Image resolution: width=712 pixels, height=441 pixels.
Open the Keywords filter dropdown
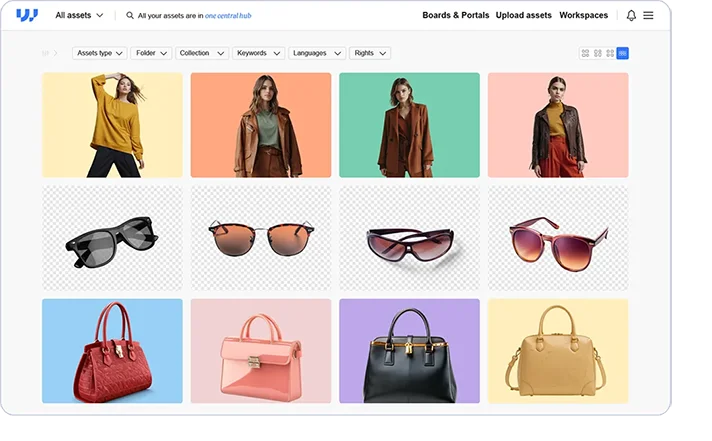[258, 53]
